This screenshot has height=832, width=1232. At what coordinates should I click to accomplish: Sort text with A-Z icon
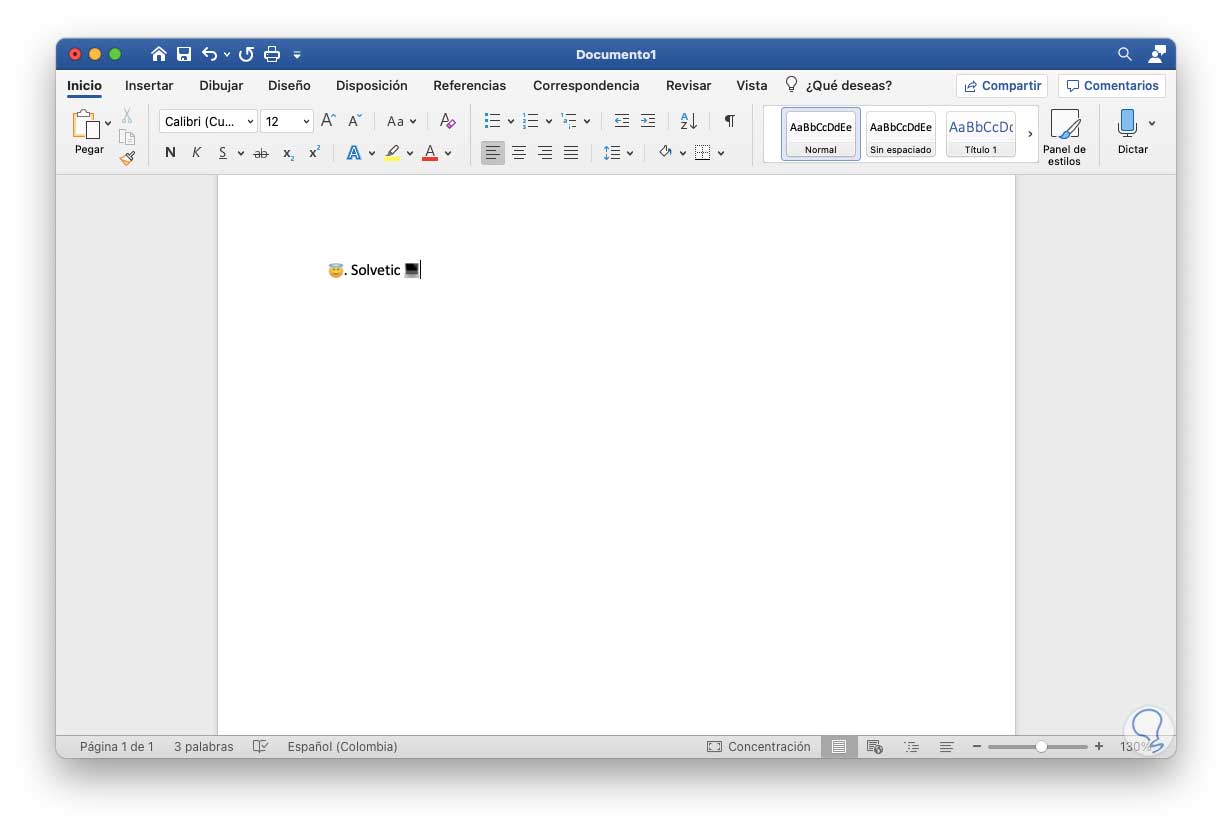[688, 121]
